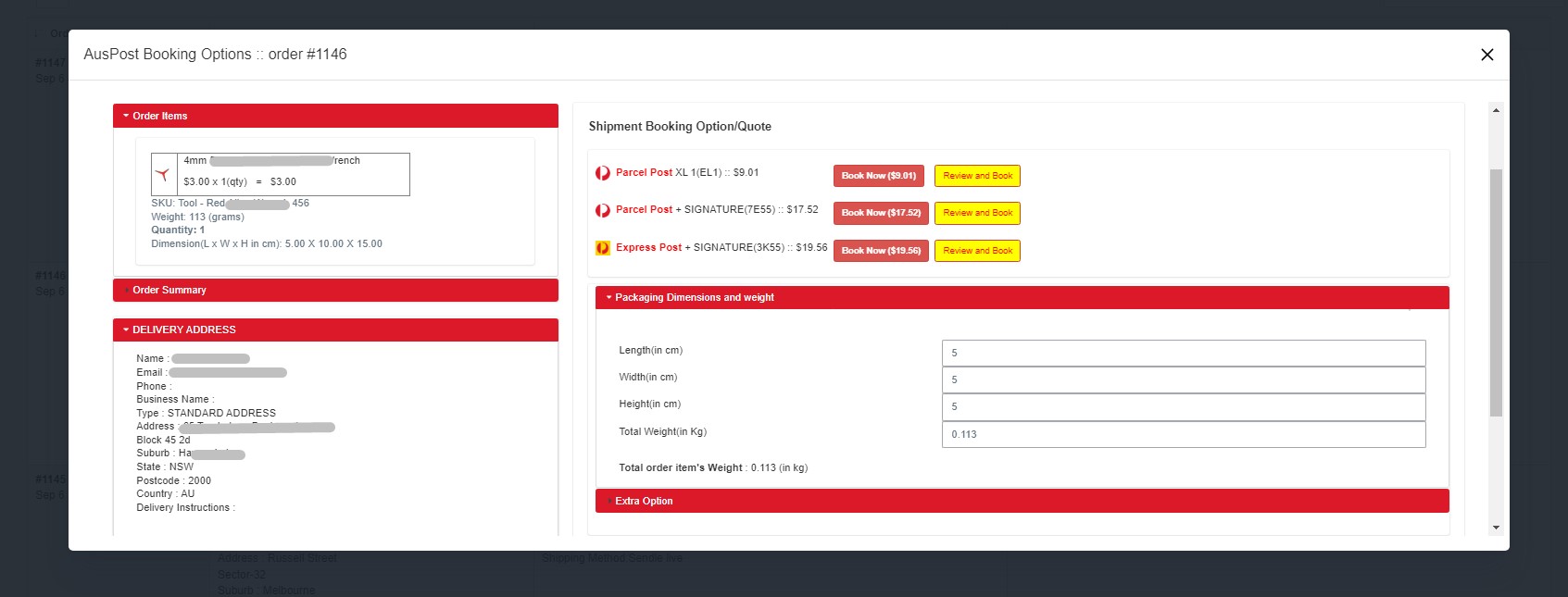Expand the Order Summary section
Screen dimensions: 1568x597
tap(335, 290)
